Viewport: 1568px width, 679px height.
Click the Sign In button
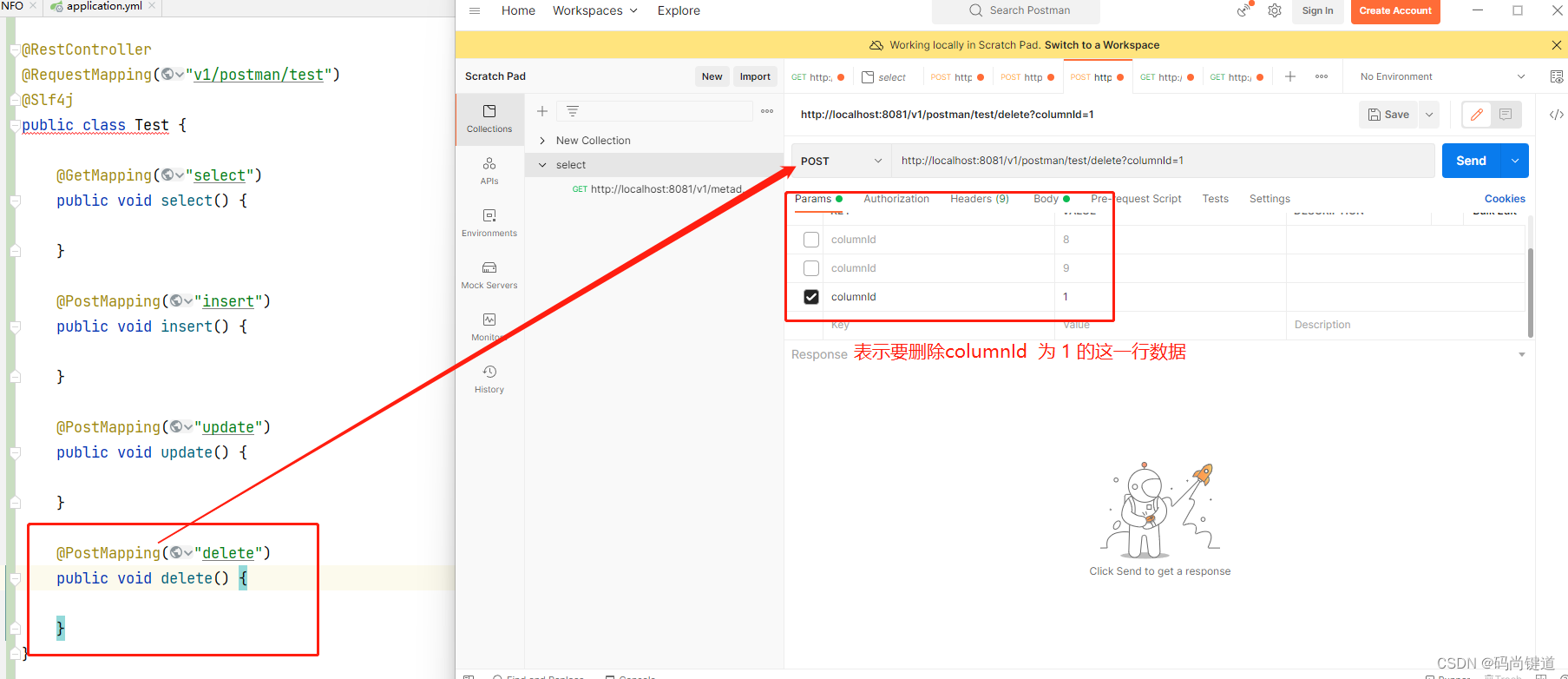tap(1317, 10)
